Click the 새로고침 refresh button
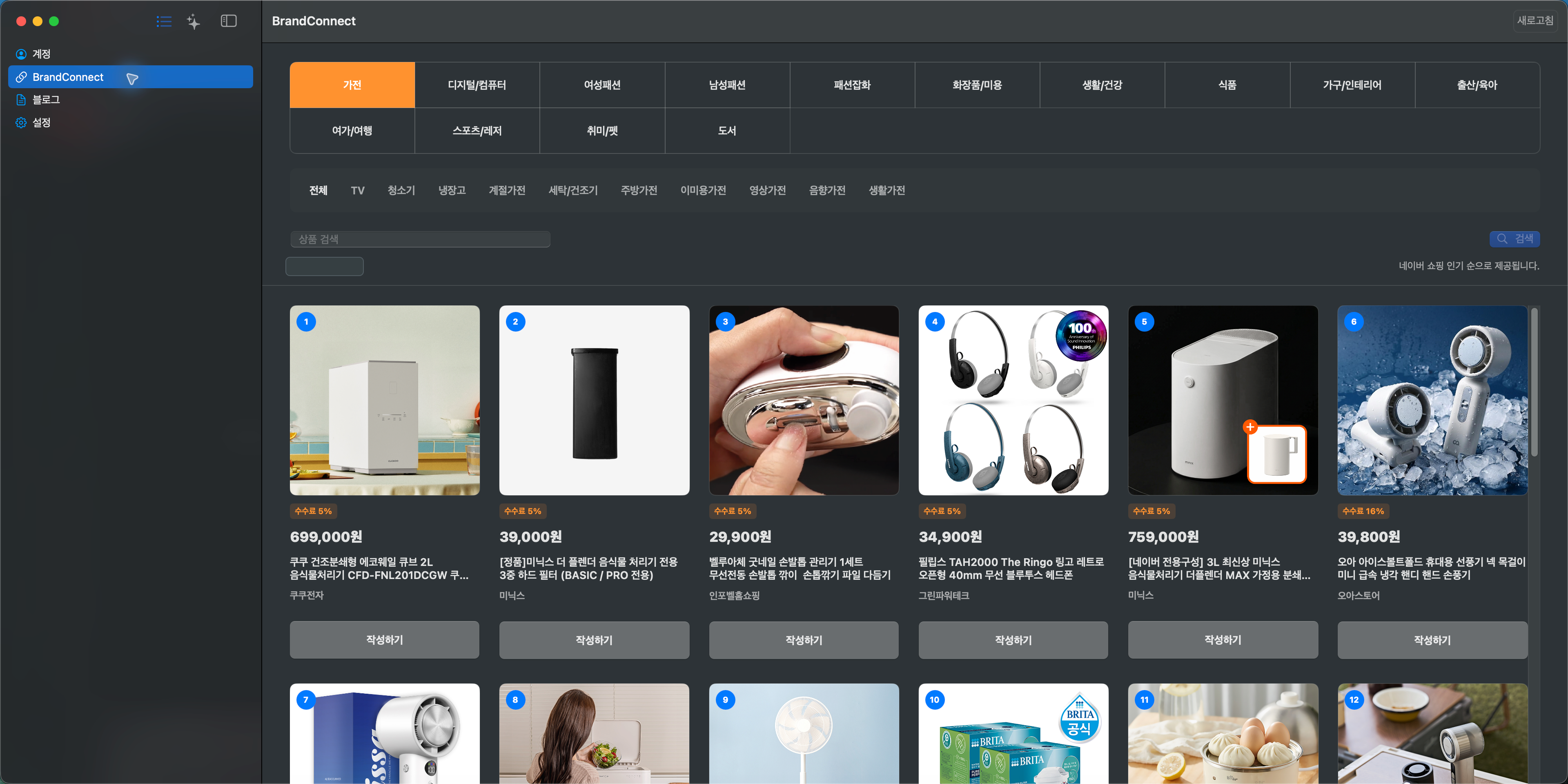 coord(1535,21)
